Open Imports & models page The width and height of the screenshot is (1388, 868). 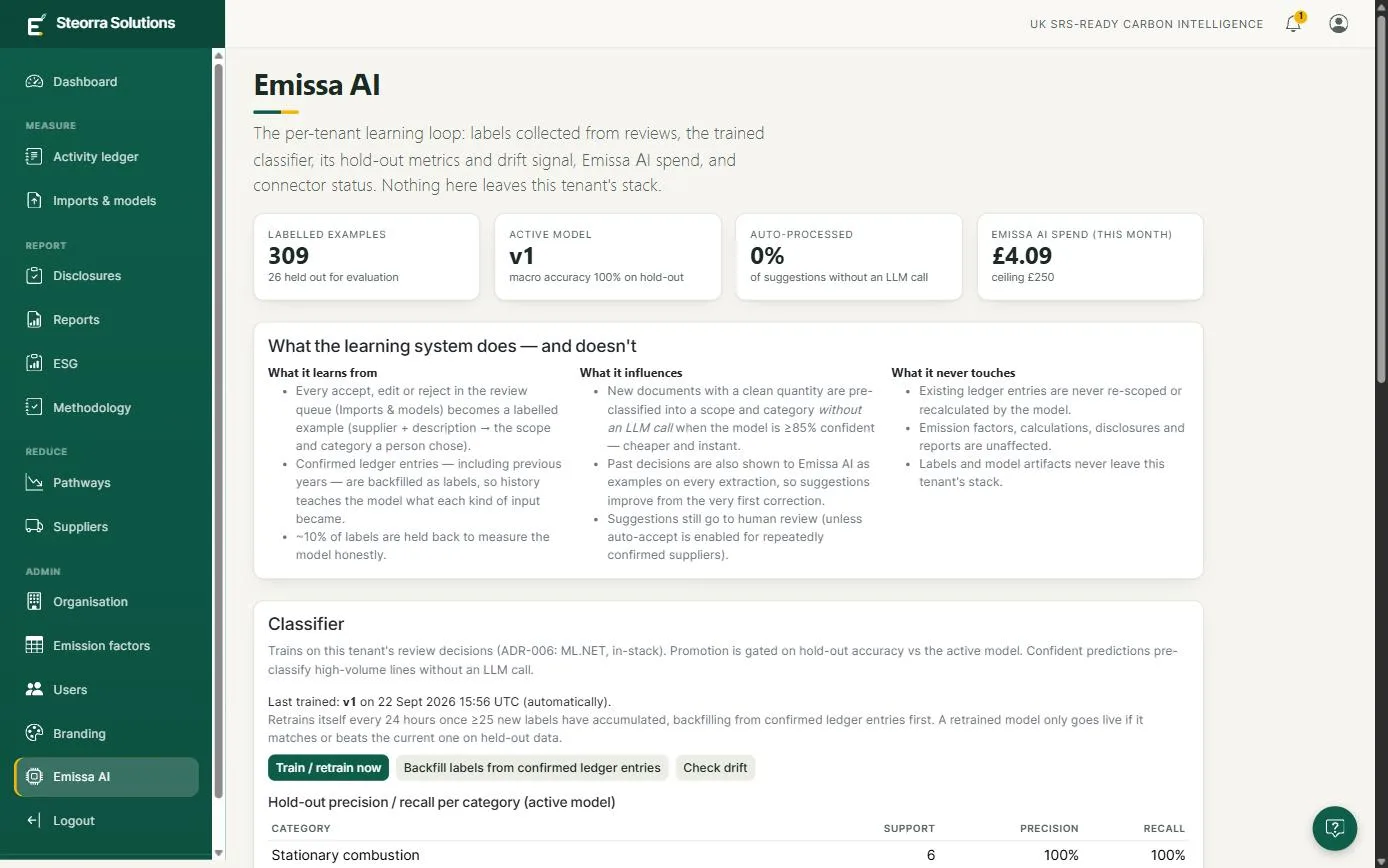coord(106,201)
